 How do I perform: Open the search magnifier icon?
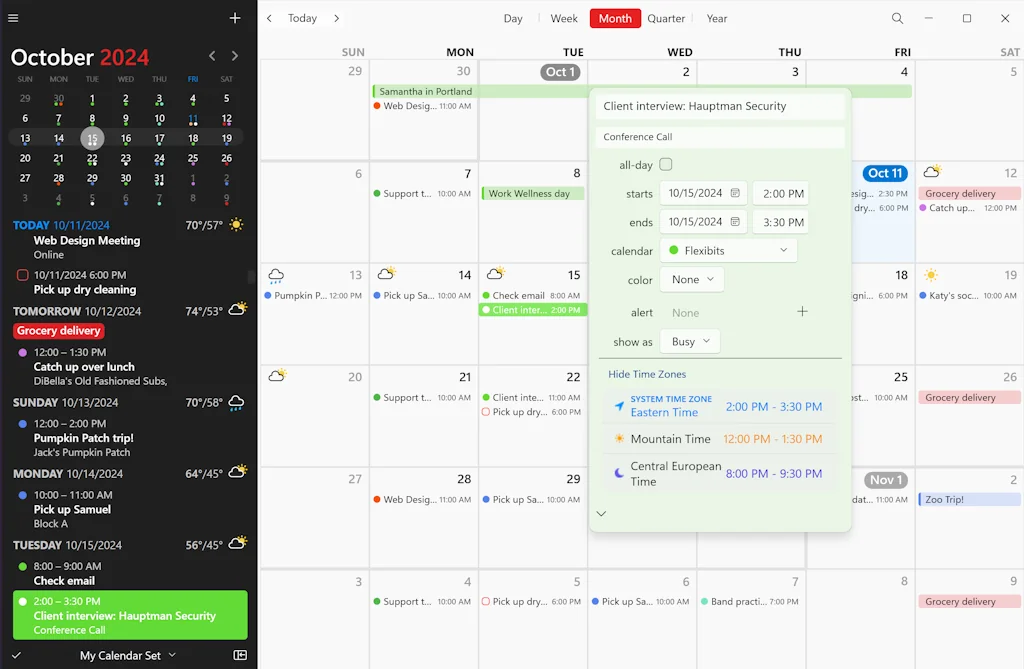[897, 18]
